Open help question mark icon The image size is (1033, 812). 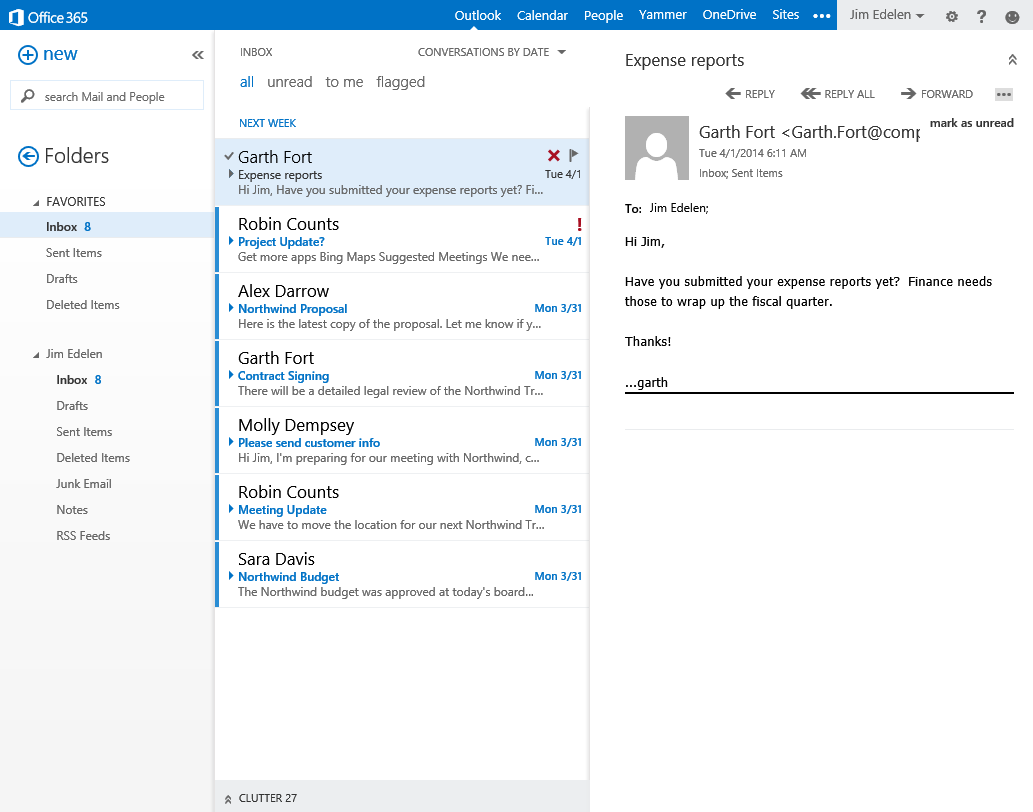tap(981, 16)
